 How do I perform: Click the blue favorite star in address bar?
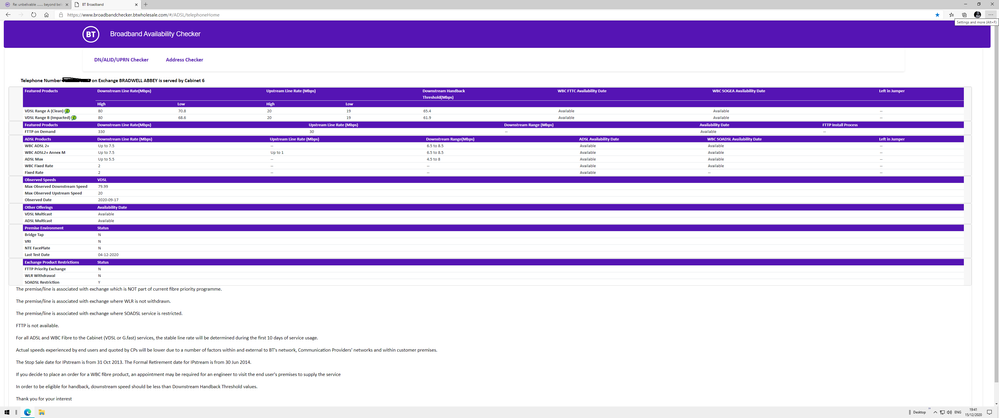coord(937,15)
